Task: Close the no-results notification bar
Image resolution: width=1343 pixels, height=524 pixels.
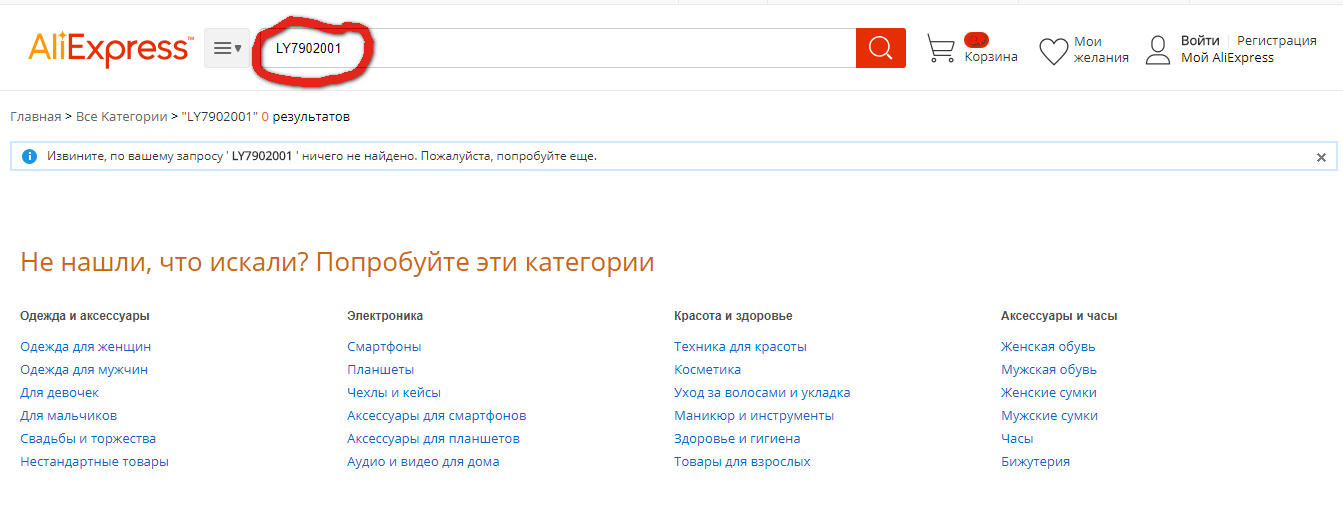Action: click(x=1321, y=157)
